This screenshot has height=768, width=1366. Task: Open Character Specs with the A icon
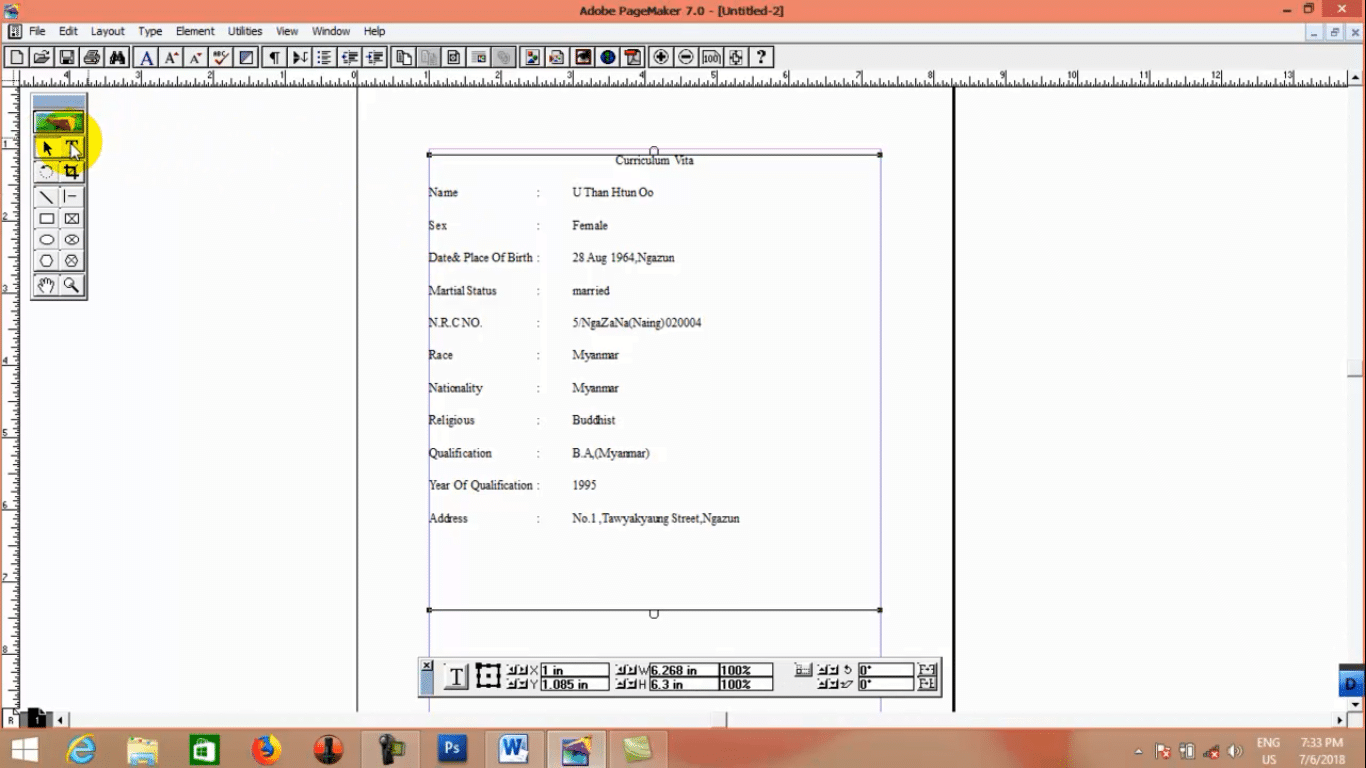147,57
